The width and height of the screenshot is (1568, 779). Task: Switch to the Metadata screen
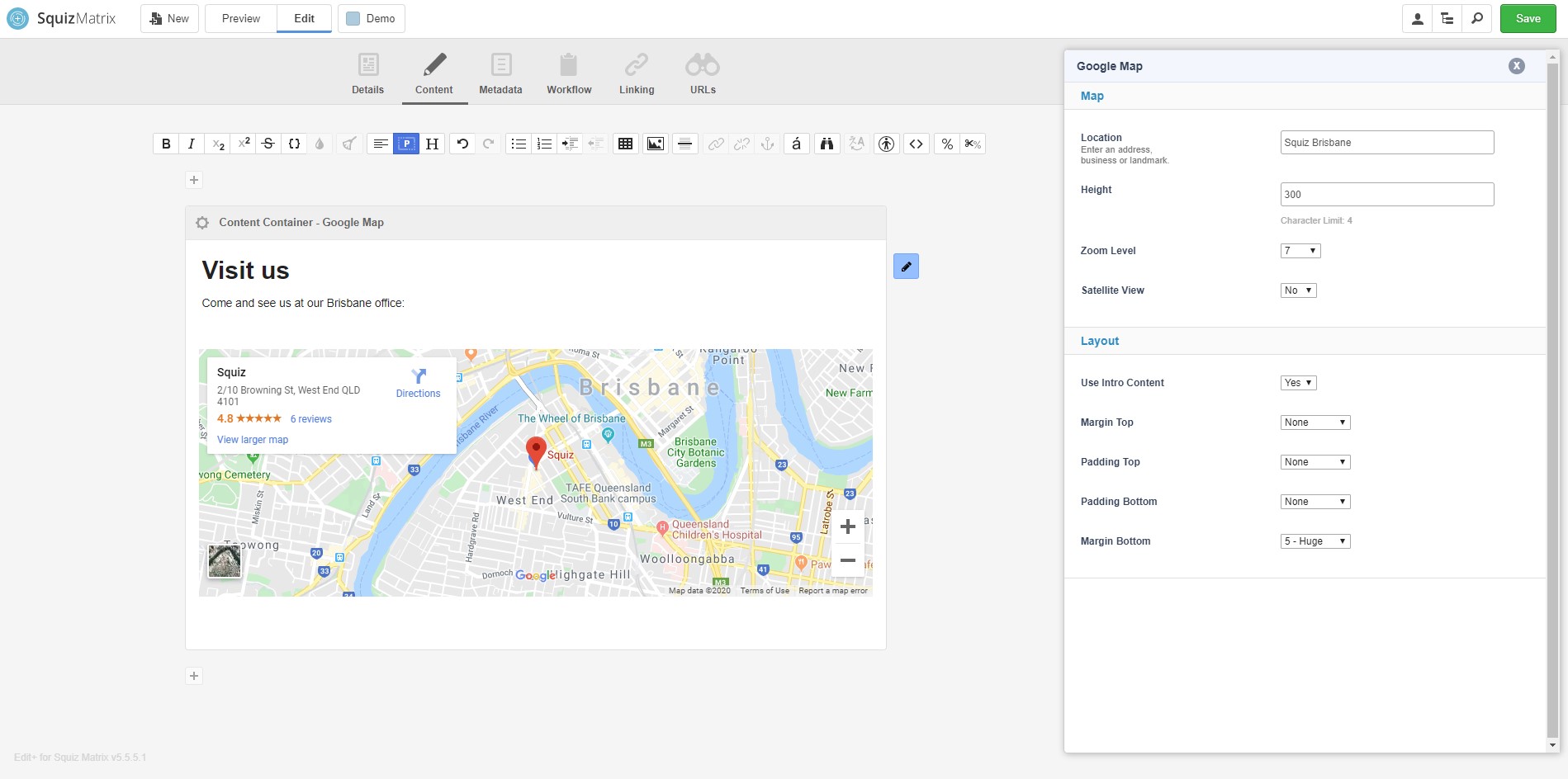[500, 74]
